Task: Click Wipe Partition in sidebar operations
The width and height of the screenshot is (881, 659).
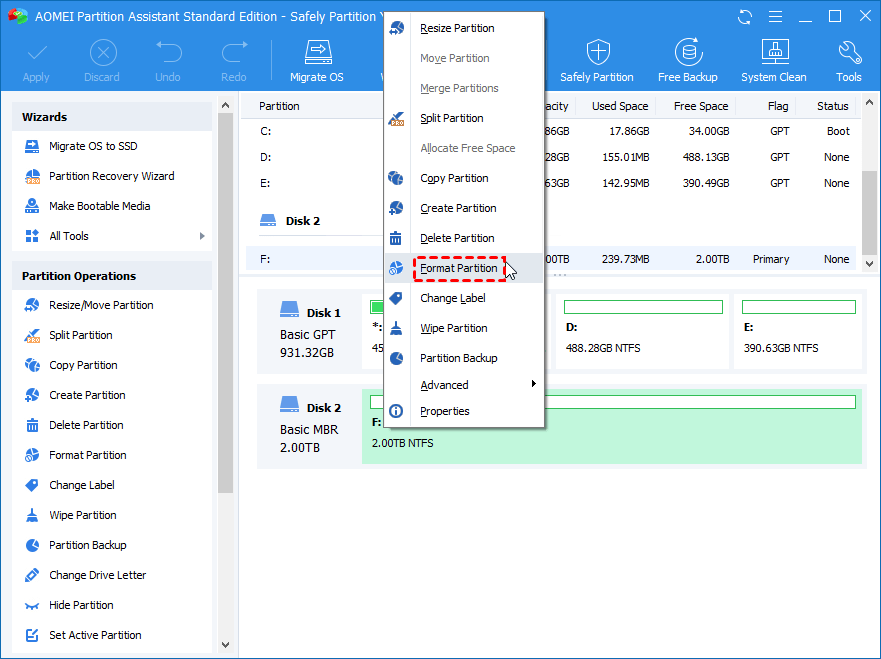Action: [82, 515]
